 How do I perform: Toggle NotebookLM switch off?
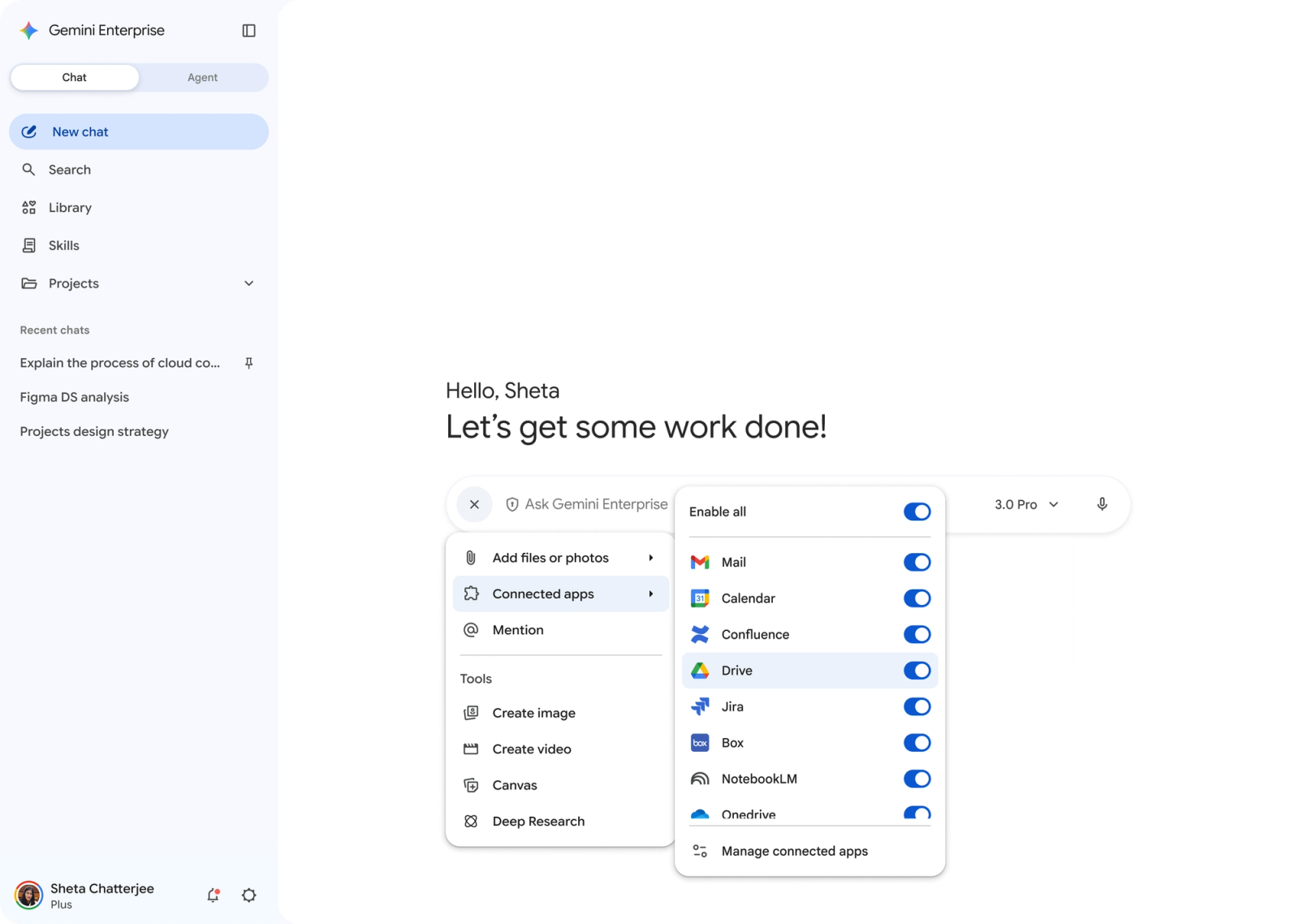(x=917, y=779)
